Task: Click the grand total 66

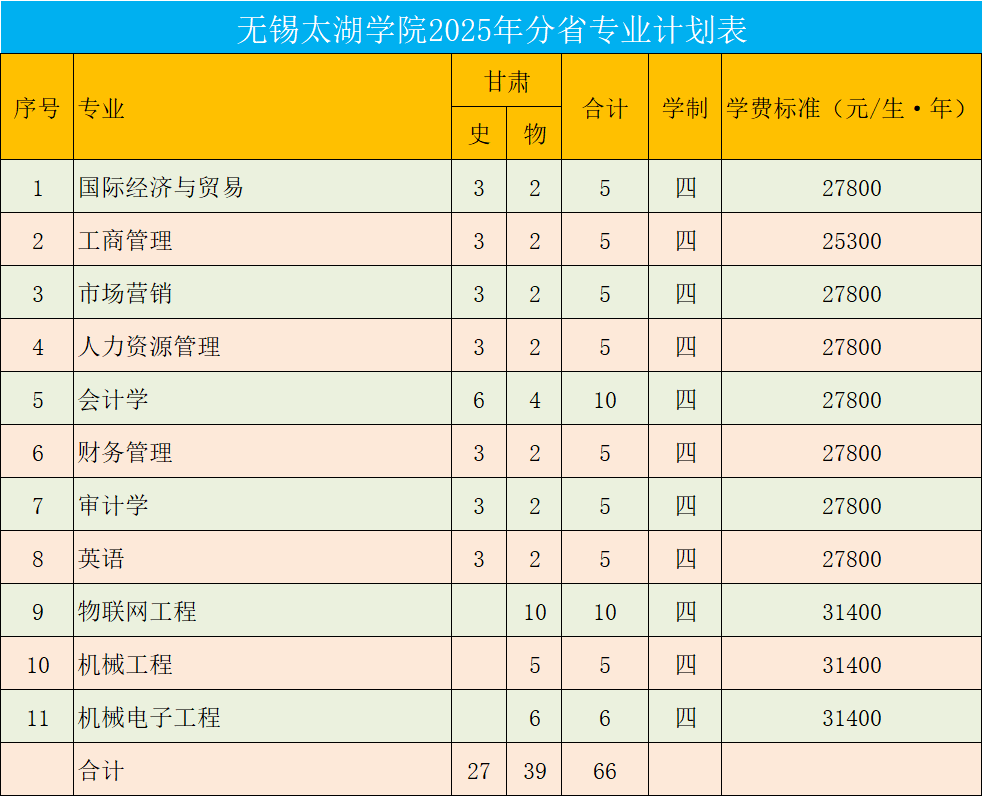Action: (x=604, y=771)
